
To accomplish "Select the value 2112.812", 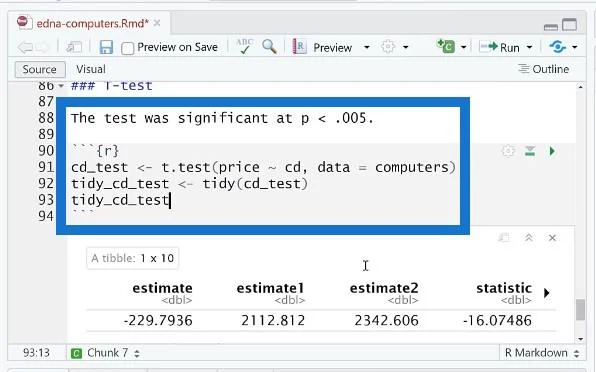I will point(273,321).
